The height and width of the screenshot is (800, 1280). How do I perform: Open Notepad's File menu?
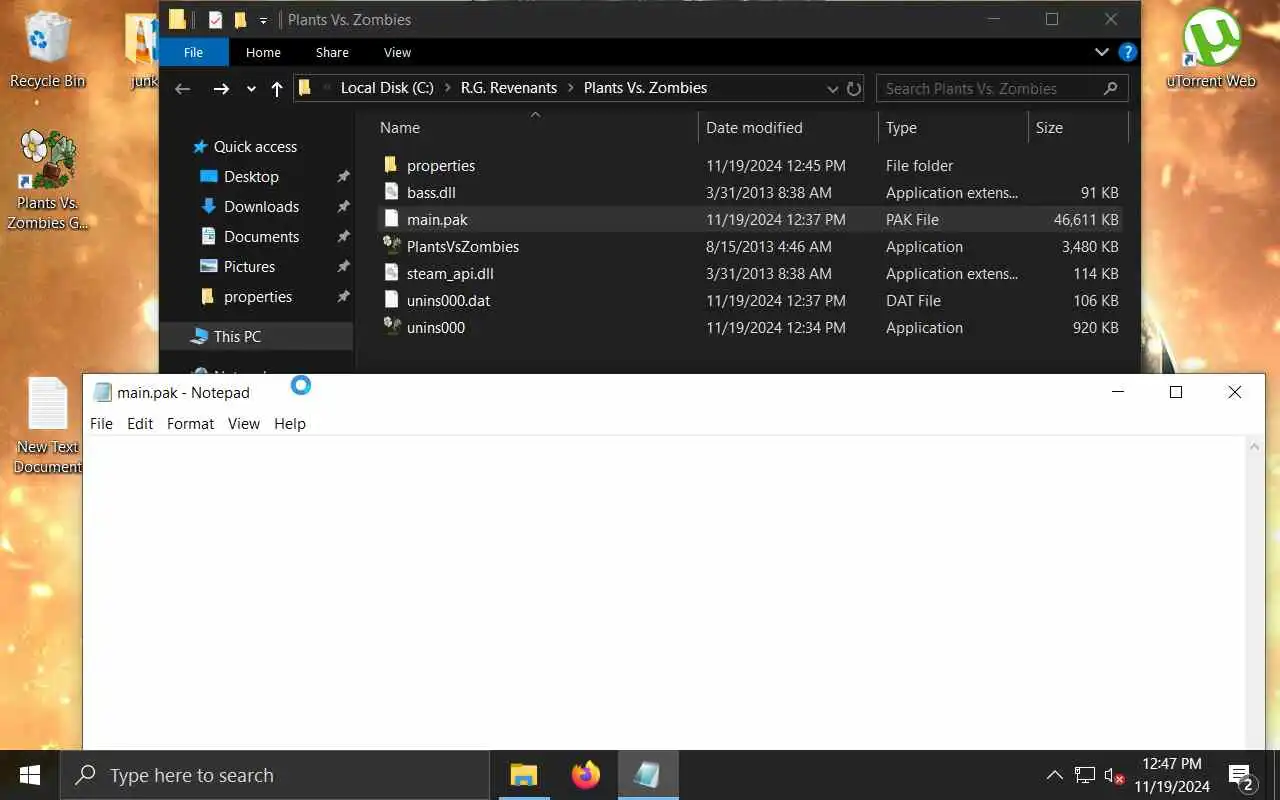click(101, 423)
